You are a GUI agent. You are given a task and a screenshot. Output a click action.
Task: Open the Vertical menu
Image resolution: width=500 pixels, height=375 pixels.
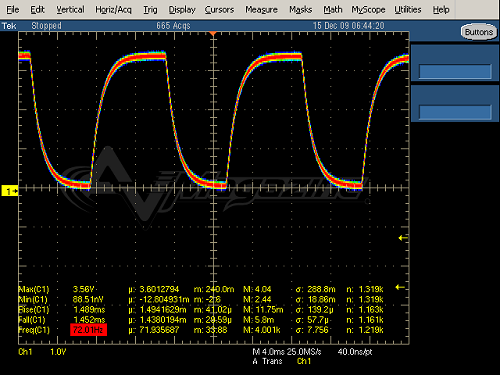[x=70, y=10]
